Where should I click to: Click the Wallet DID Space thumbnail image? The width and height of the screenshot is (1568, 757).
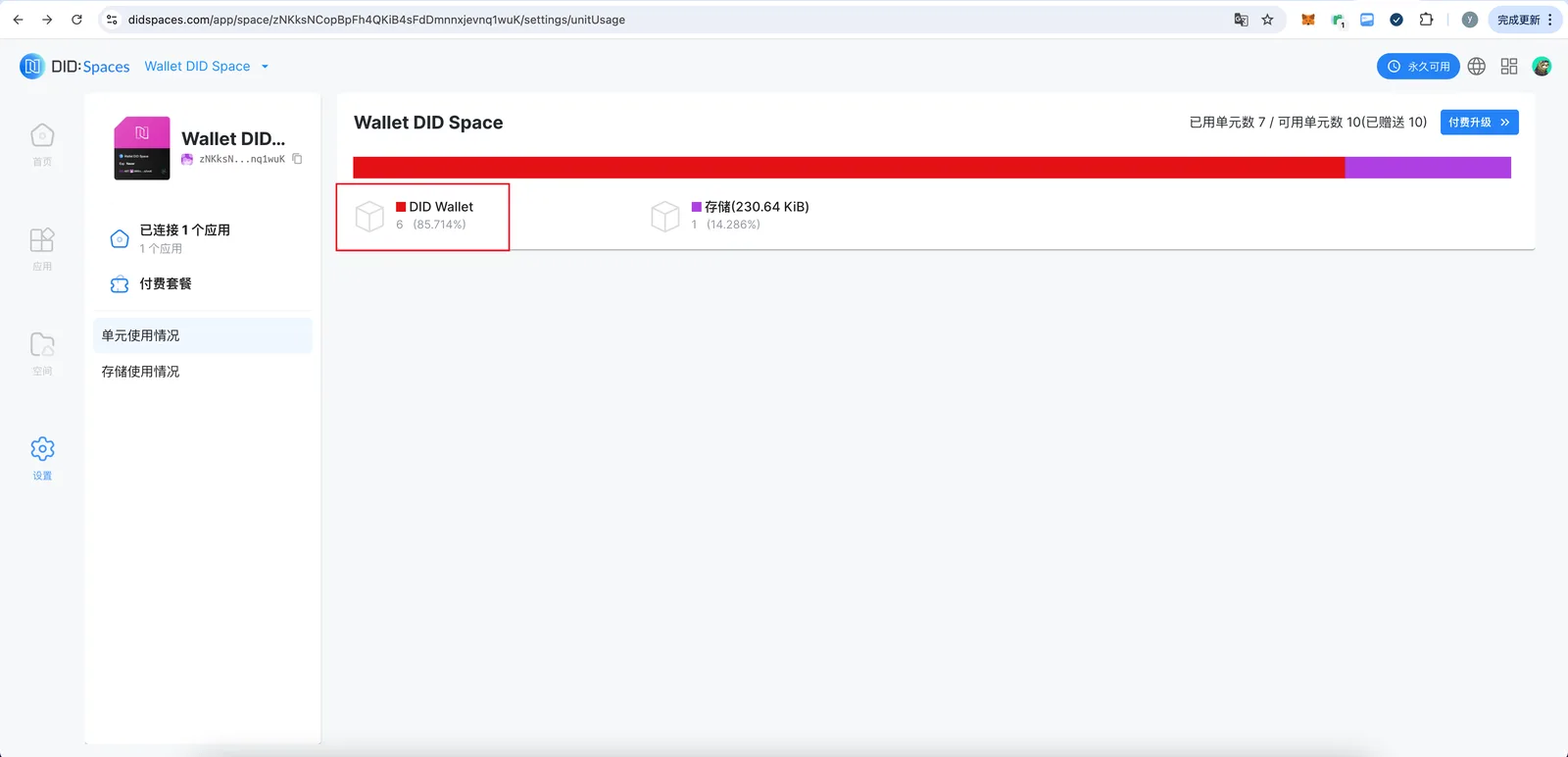coord(142,148)
